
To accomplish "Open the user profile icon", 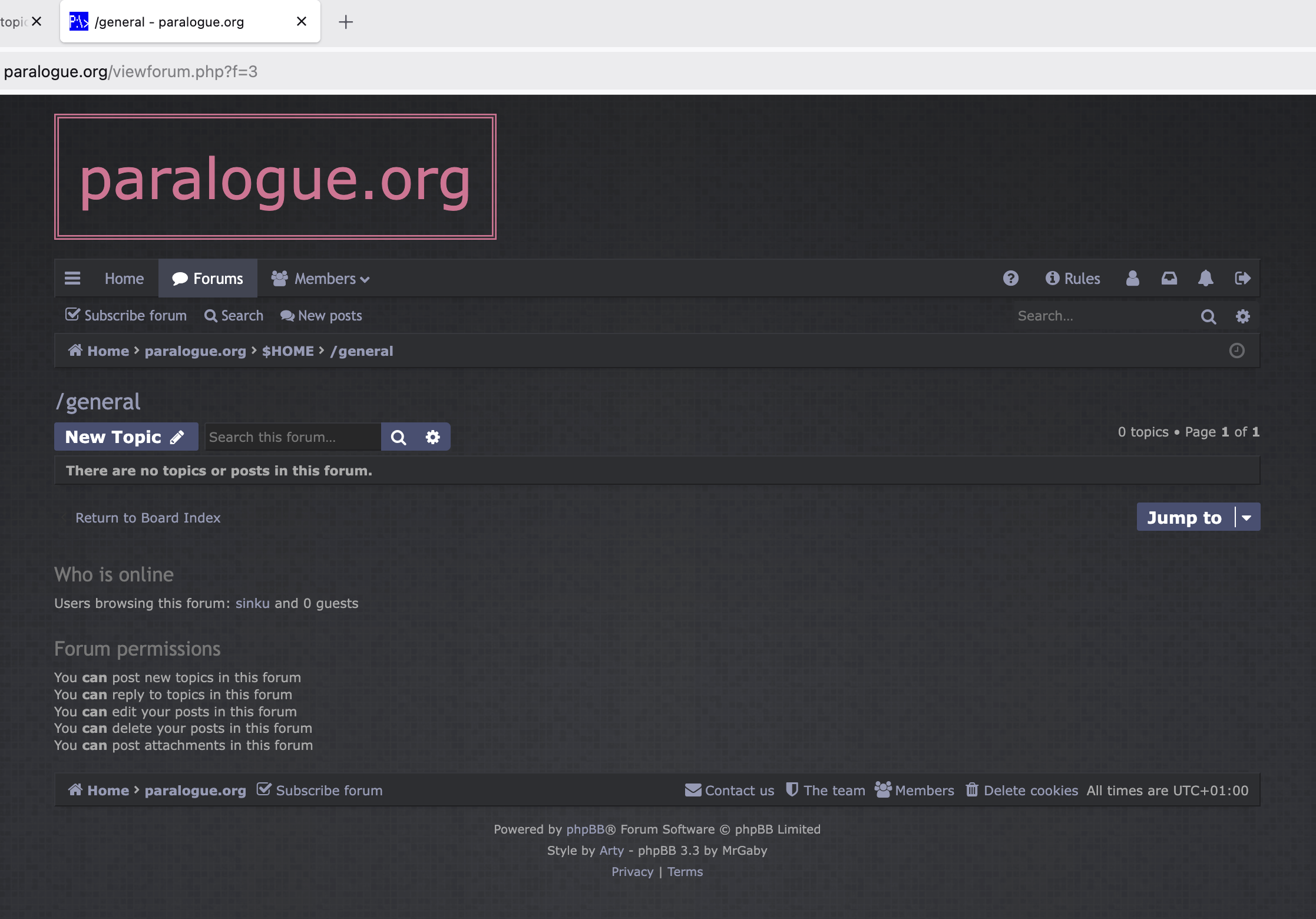I will click(x=1132, y=278).
